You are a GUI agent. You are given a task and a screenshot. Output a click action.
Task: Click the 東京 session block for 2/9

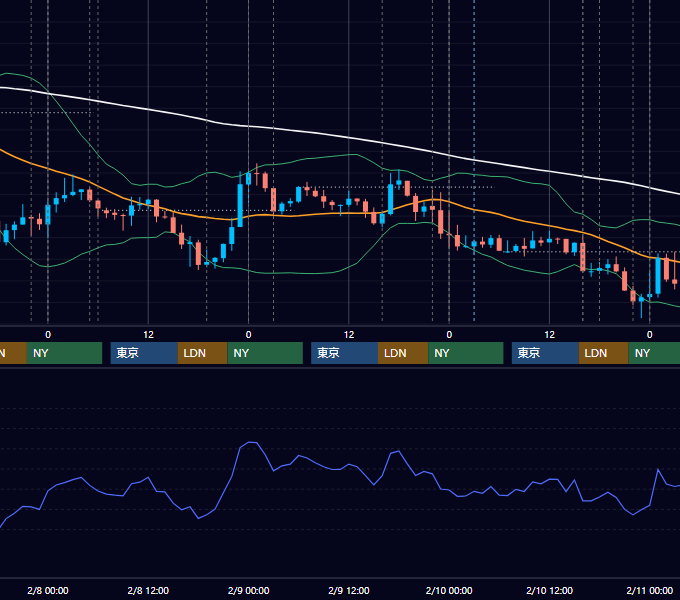(344, 353)
